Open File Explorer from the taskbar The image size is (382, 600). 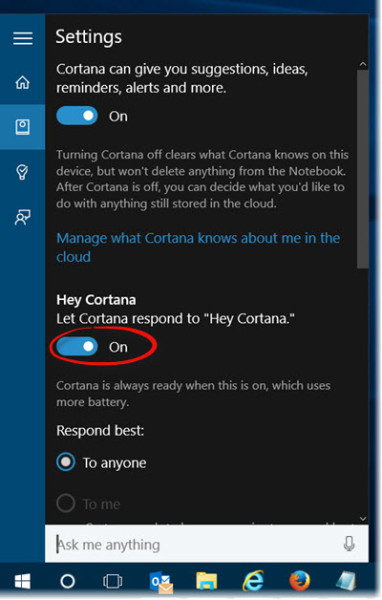(206, 581)
